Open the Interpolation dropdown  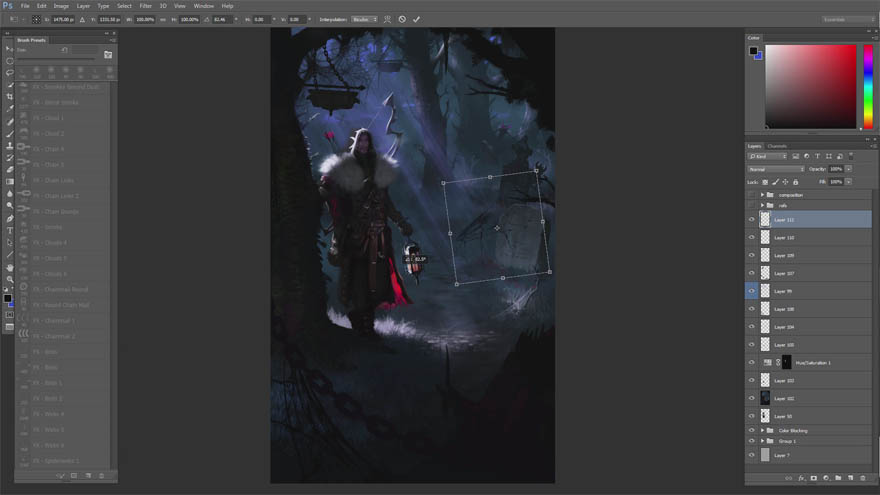click(x=364, y=19)
